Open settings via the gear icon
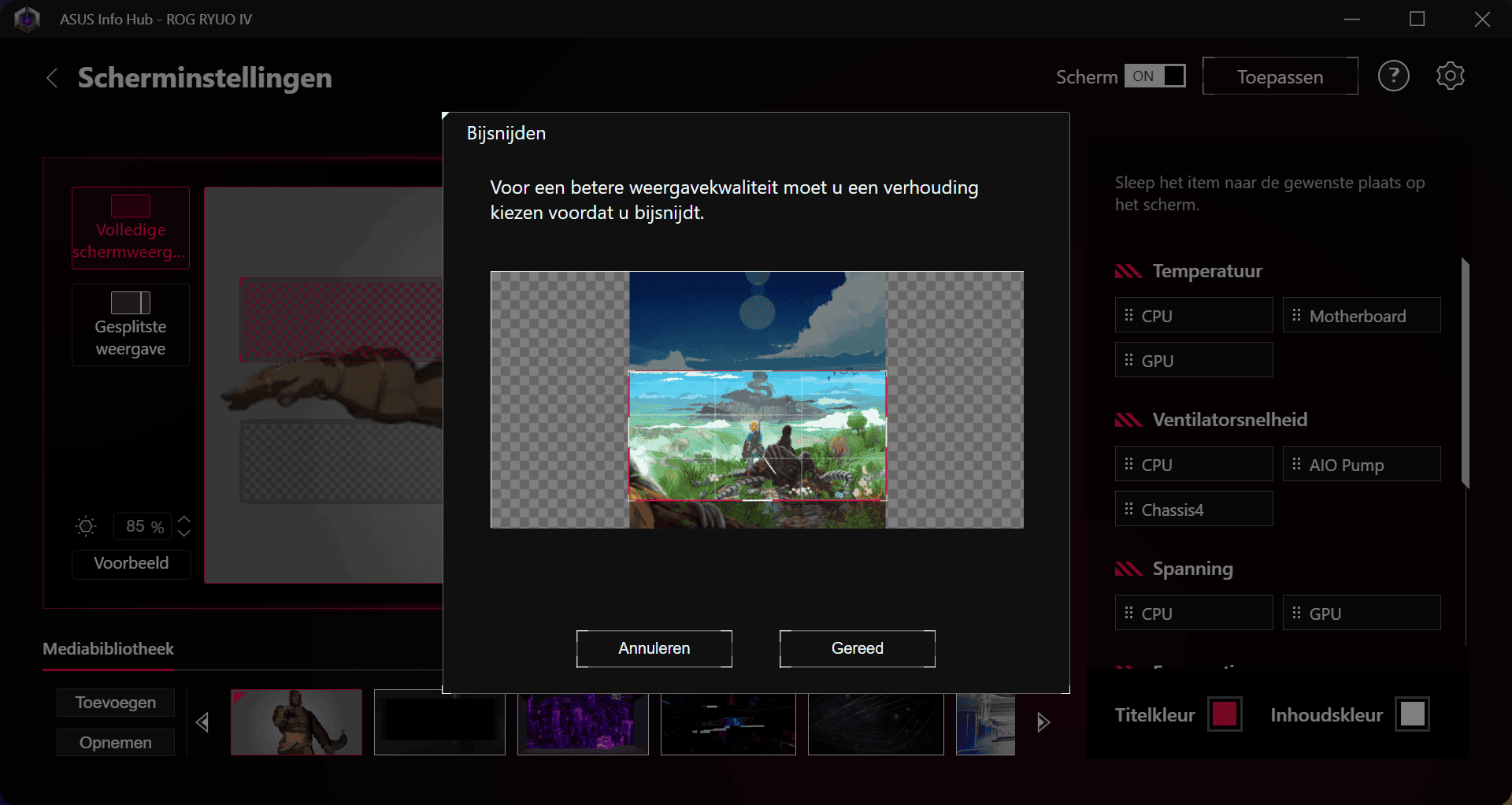 click(x=1450, y=76)
